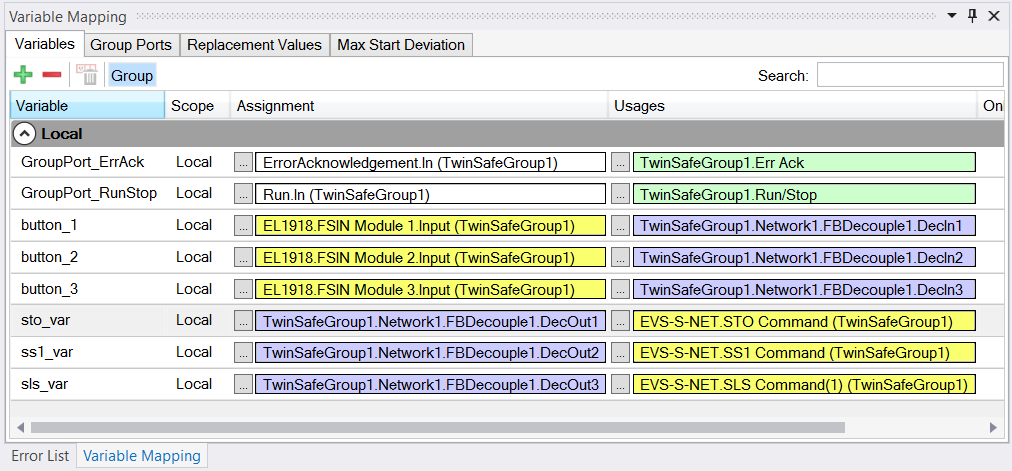
Task: Click the FBDecouple1.DecIn1 usage field
Action: pos(804,225)
